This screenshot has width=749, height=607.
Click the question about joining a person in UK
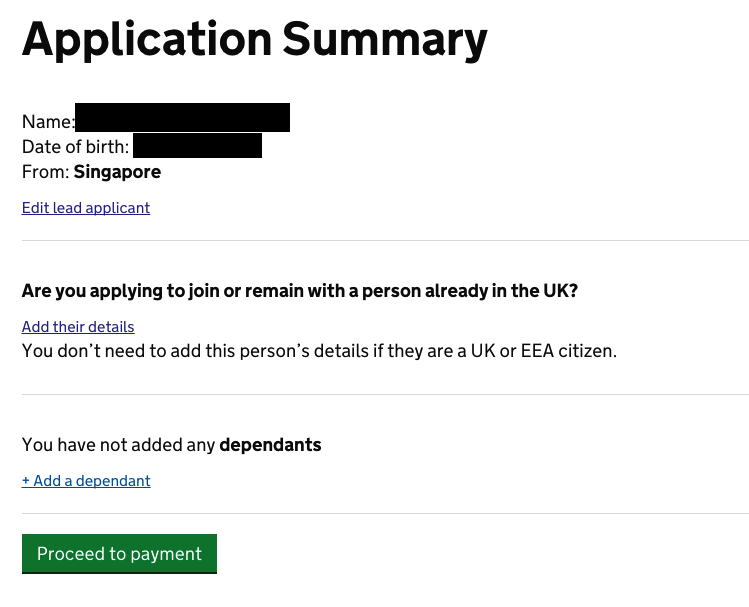coord(300,291)
